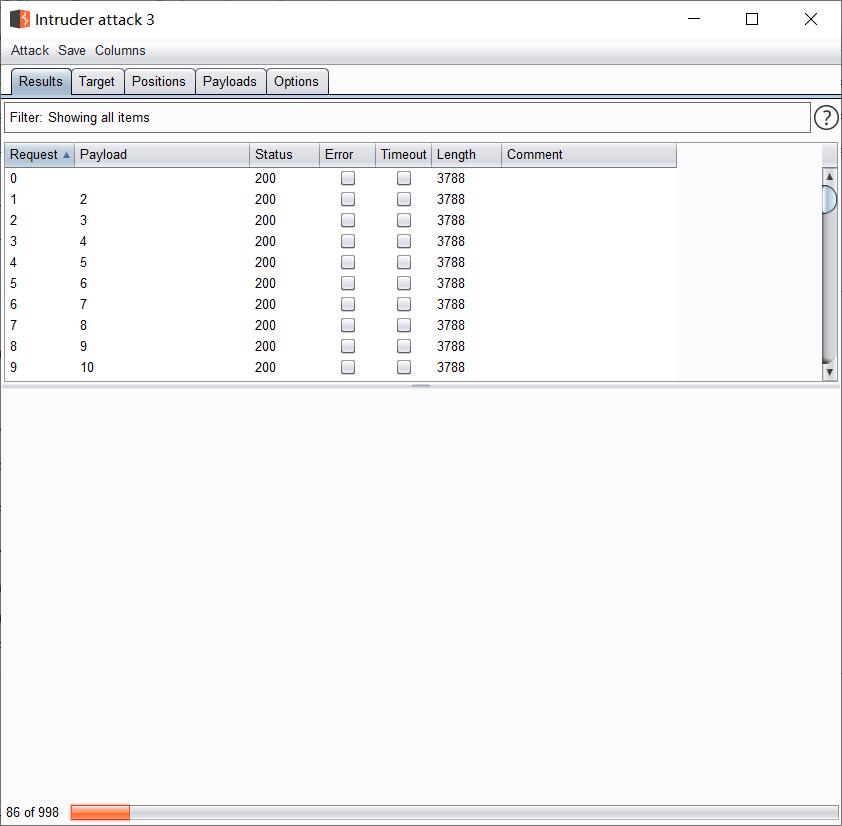Switch to the Payloads tab
Viewport: 842px width, 826px height.
coord(230,81)
